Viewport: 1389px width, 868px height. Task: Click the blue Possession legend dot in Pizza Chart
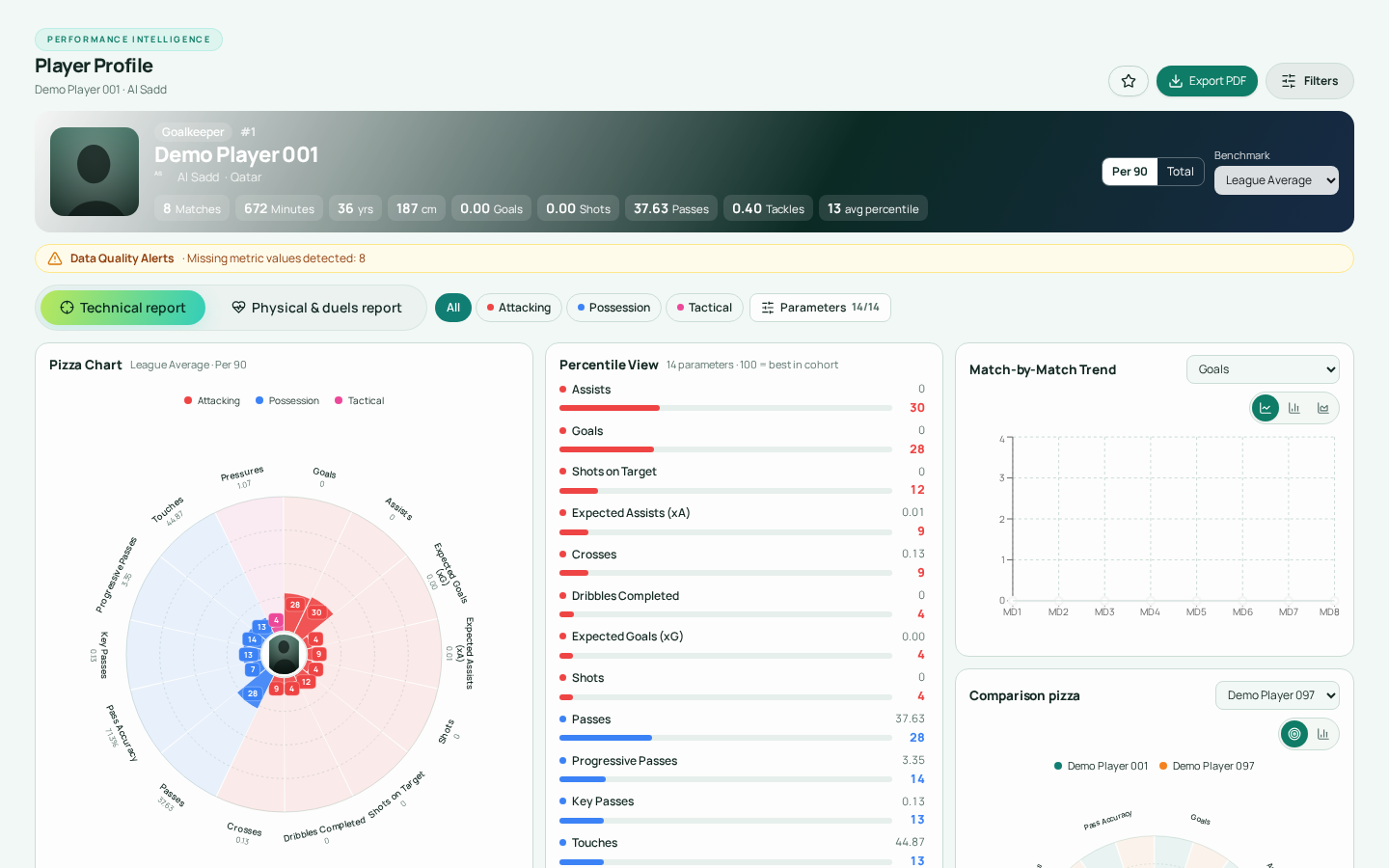[259, 400]
